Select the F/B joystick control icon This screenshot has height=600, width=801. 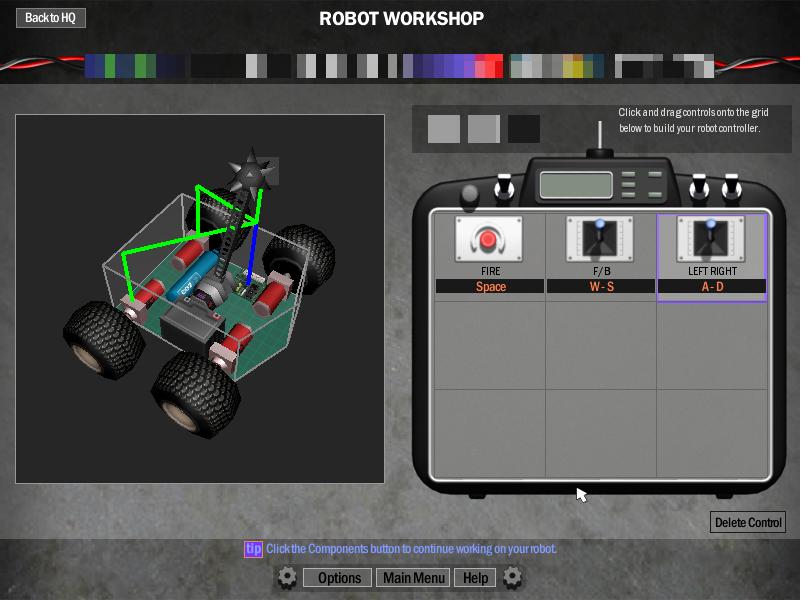(x=600, y=239)
